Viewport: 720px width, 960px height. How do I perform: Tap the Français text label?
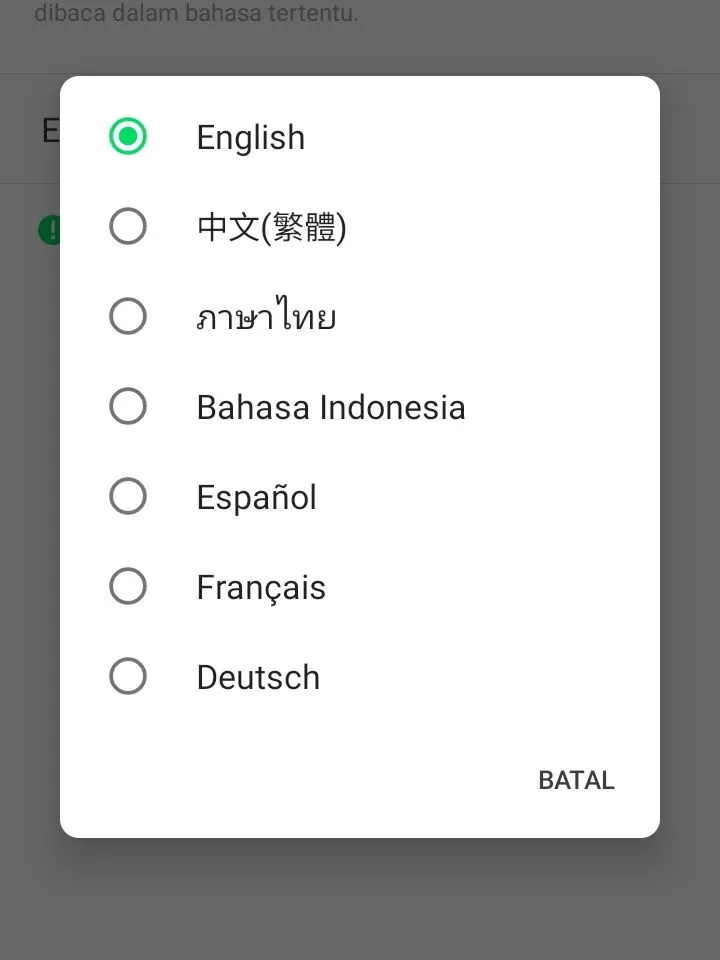260,587
